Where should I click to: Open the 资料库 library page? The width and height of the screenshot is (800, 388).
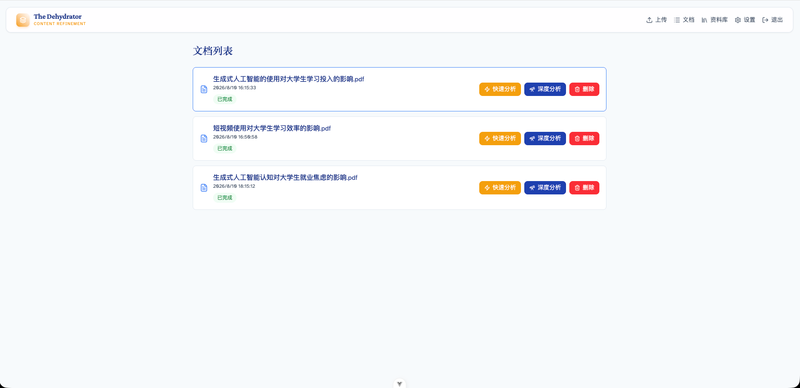pos(715,20)
